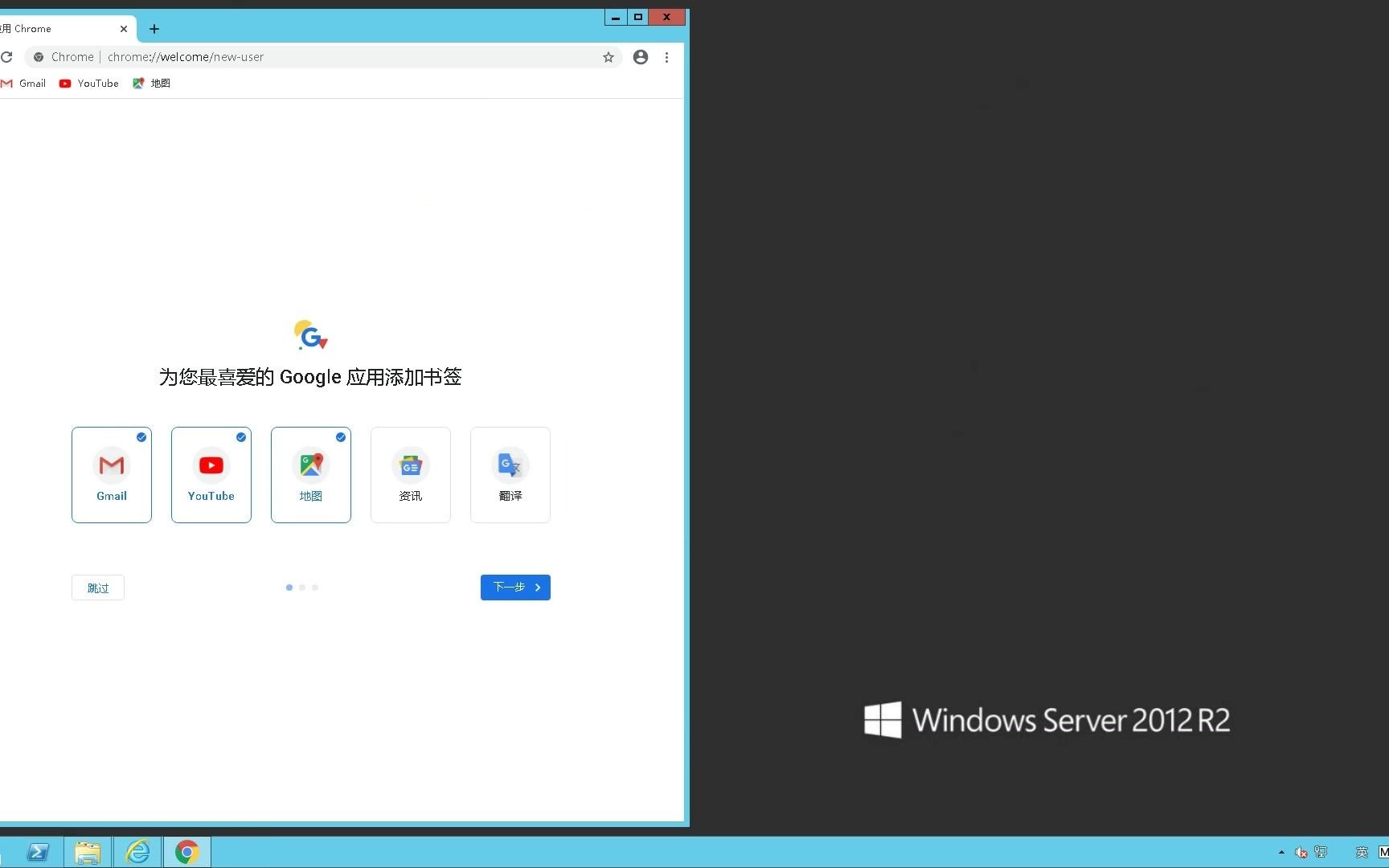Open the Chrome profile avatar menu
1389x868 pixels.
coord(641,57)
